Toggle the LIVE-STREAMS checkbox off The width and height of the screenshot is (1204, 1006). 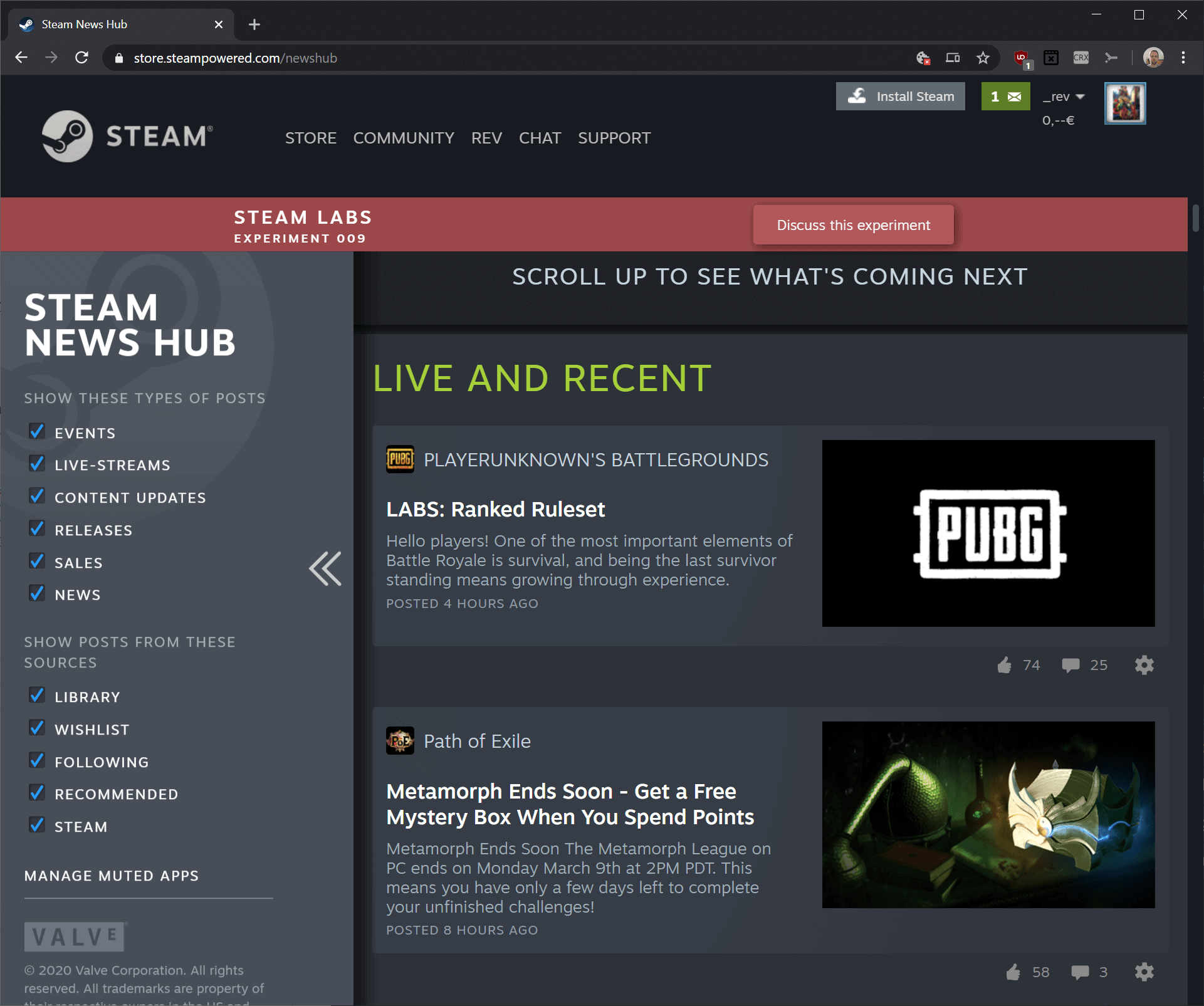tap(36, 464)
